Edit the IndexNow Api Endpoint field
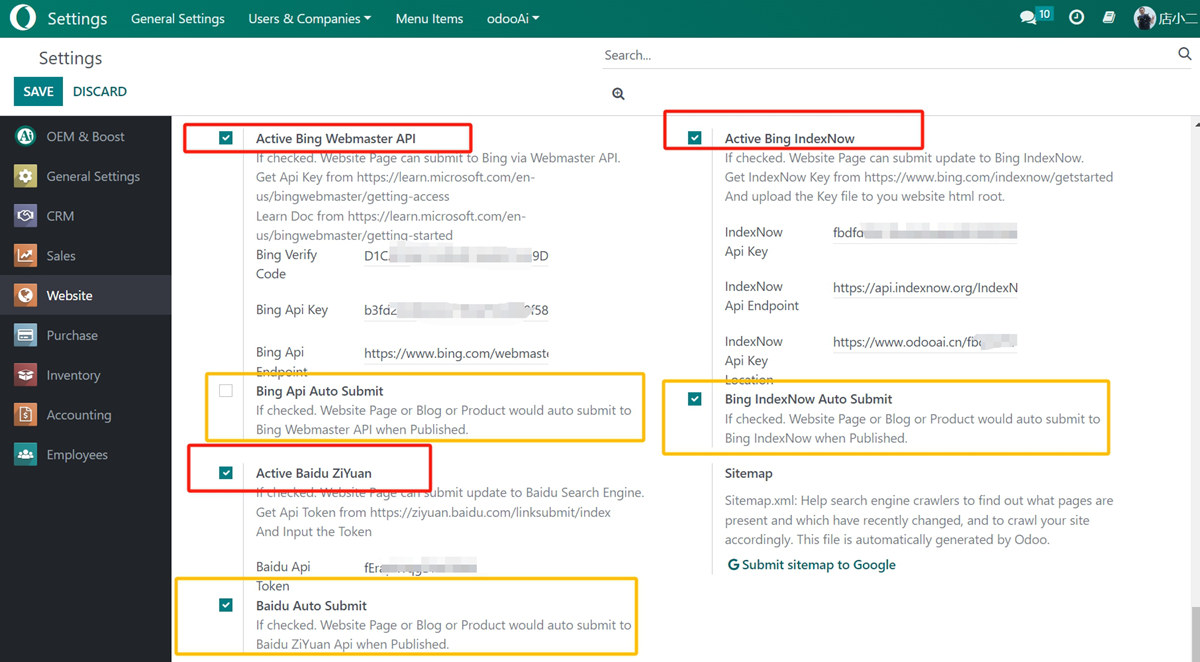Screen dimensions: 1200x662 coord(925,288)
